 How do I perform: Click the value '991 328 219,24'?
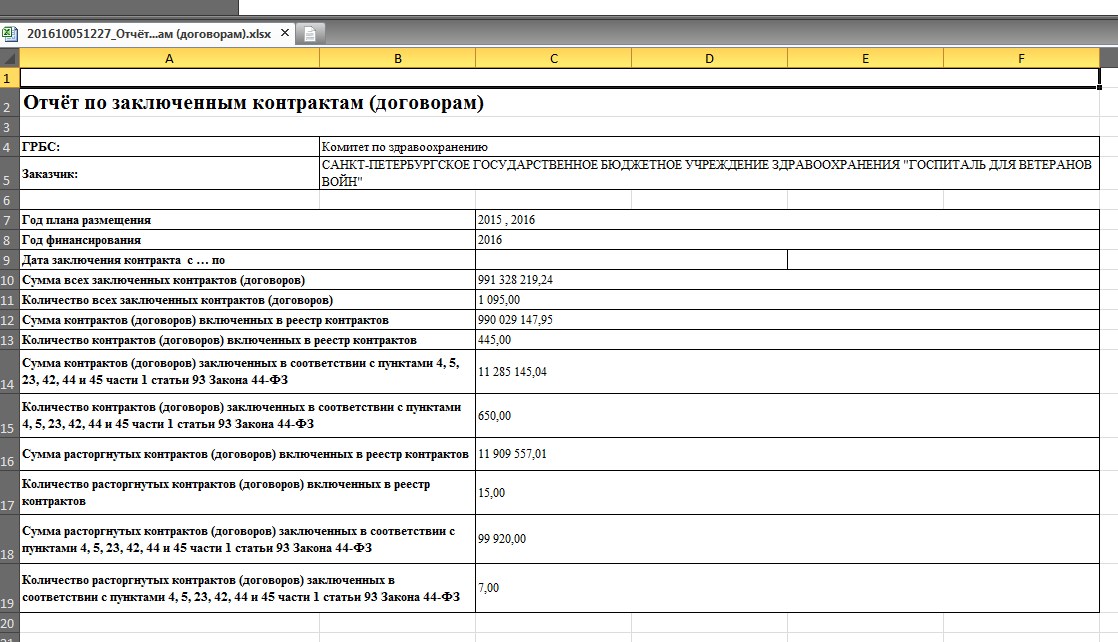click(x=515, y=280)
